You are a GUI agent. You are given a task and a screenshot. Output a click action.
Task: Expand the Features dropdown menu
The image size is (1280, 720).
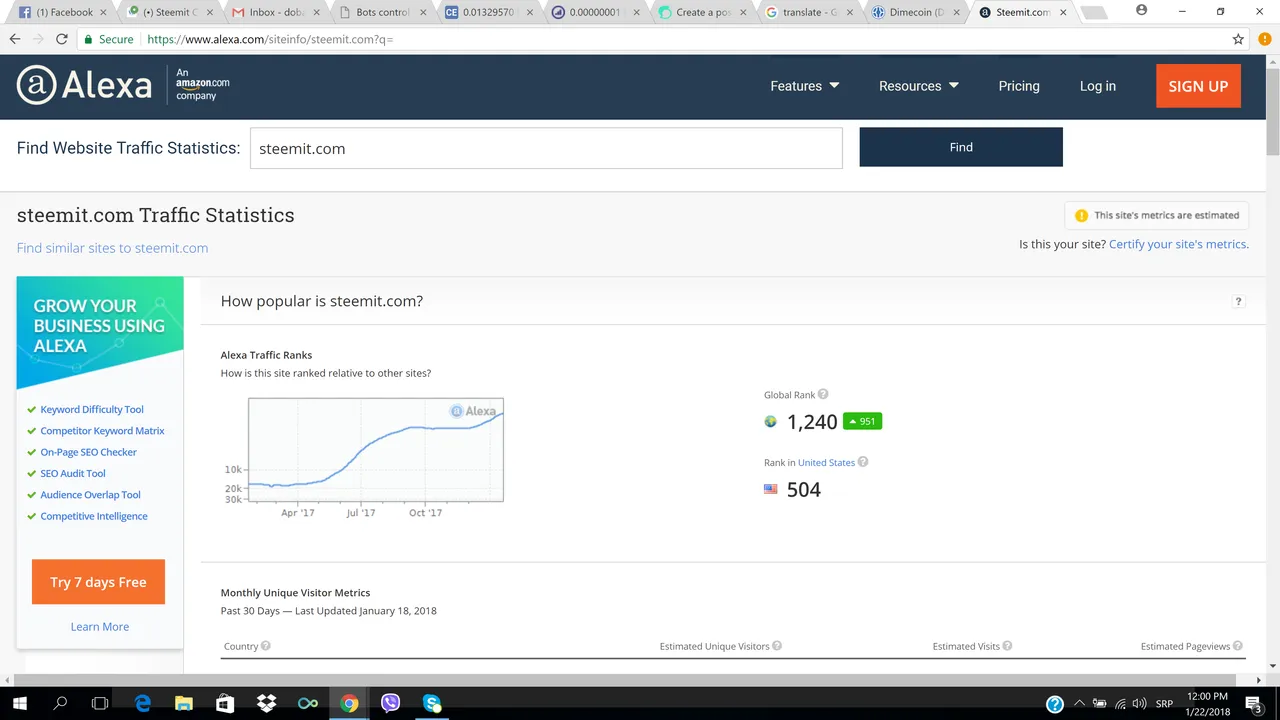click(804, 86)
